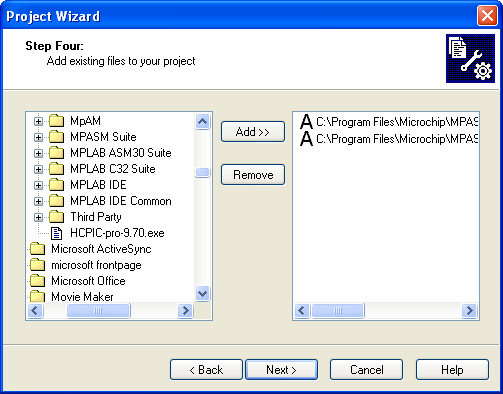This screenshot has width=503, height=394.
Task: Click the added files list's horizontal scroll thumb
Action: click(x=338, y=310)
